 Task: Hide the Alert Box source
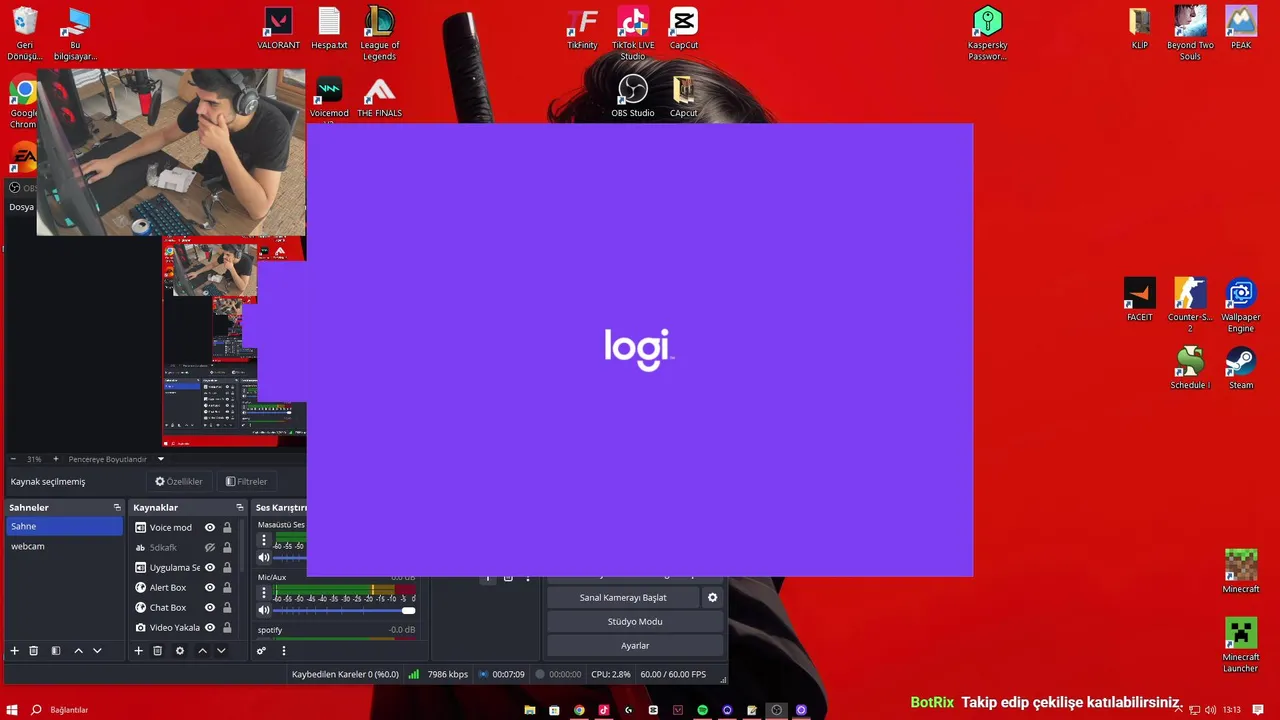pos(210,587)
